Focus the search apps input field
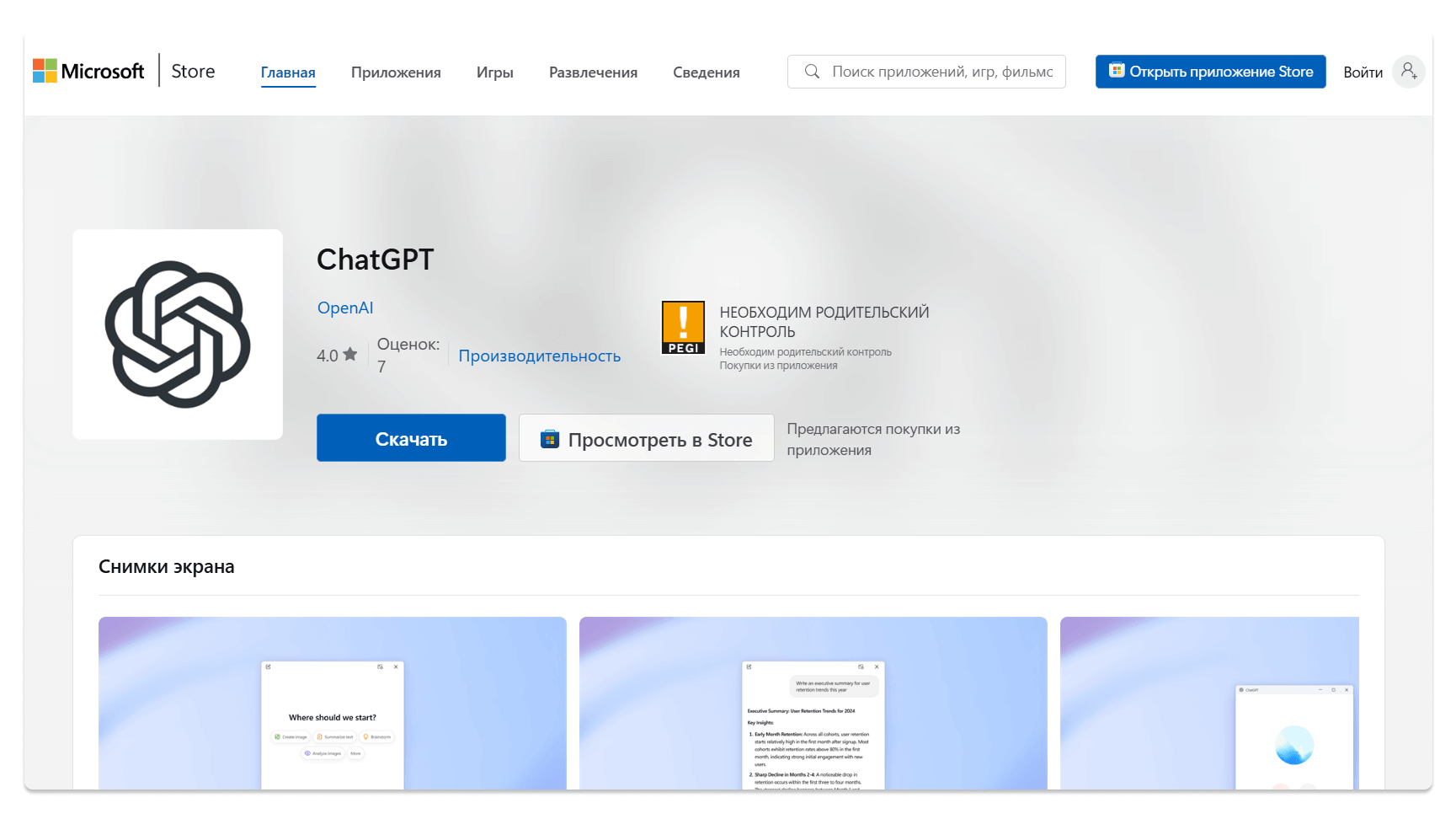 tap(926, 72)
